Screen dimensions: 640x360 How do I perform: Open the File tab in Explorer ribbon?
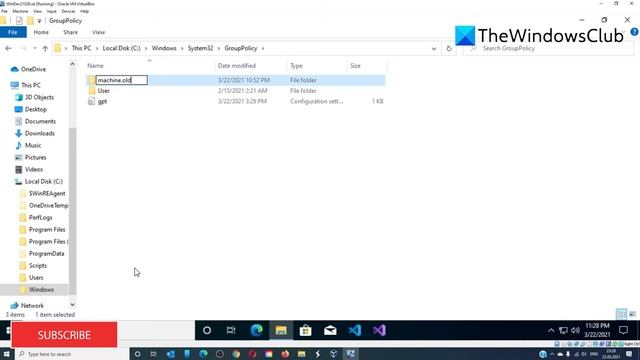[13, 32]
